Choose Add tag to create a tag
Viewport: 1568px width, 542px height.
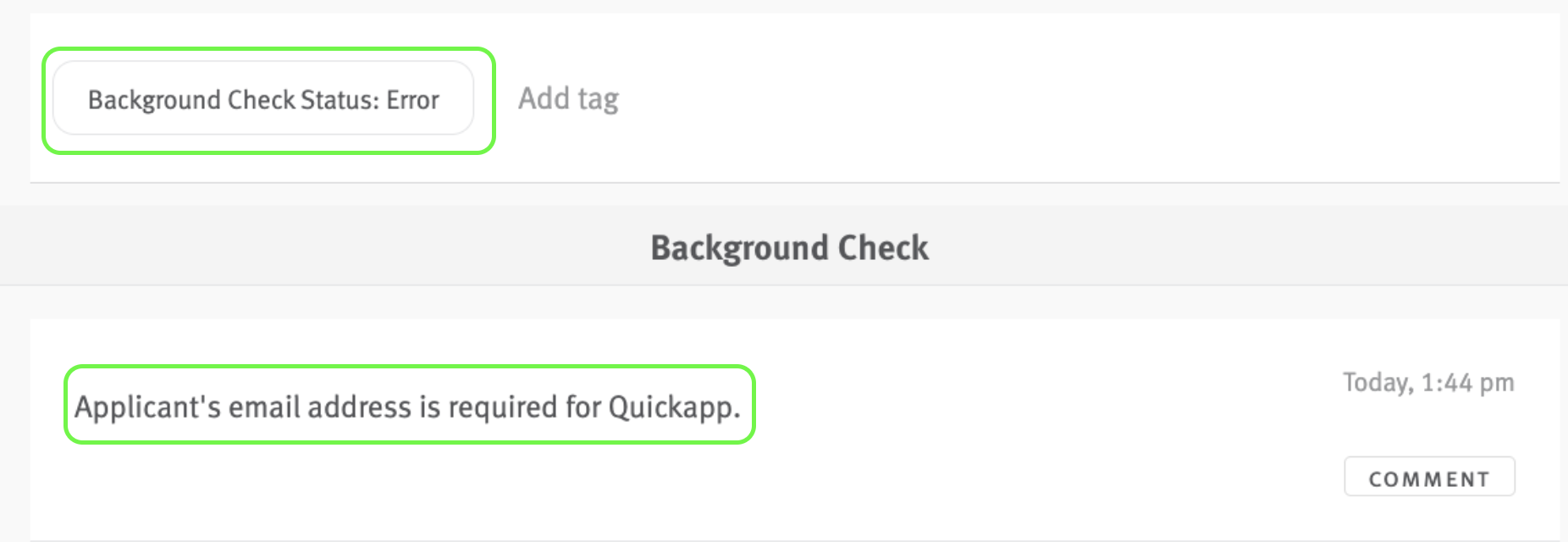pyautogui.click(x=567, y=98)
